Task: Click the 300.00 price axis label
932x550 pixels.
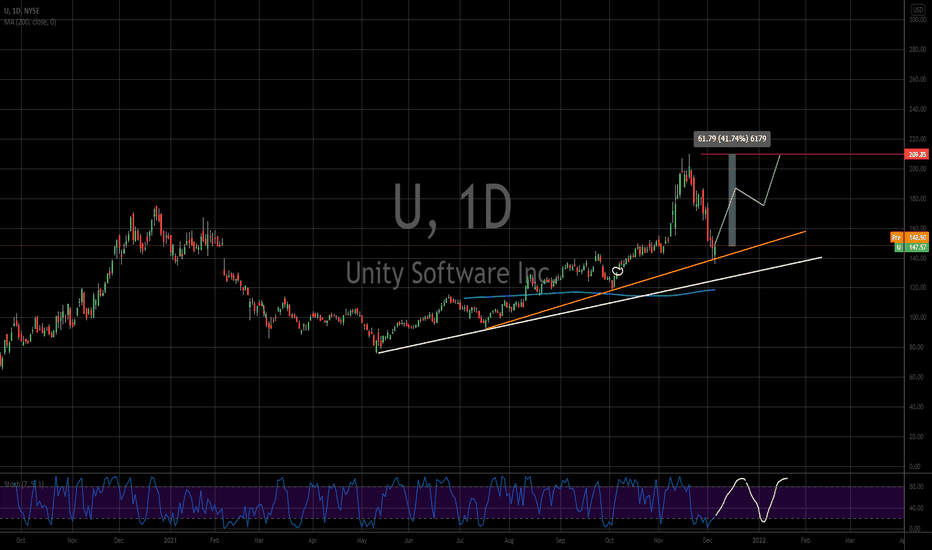Action: (918, 20)
